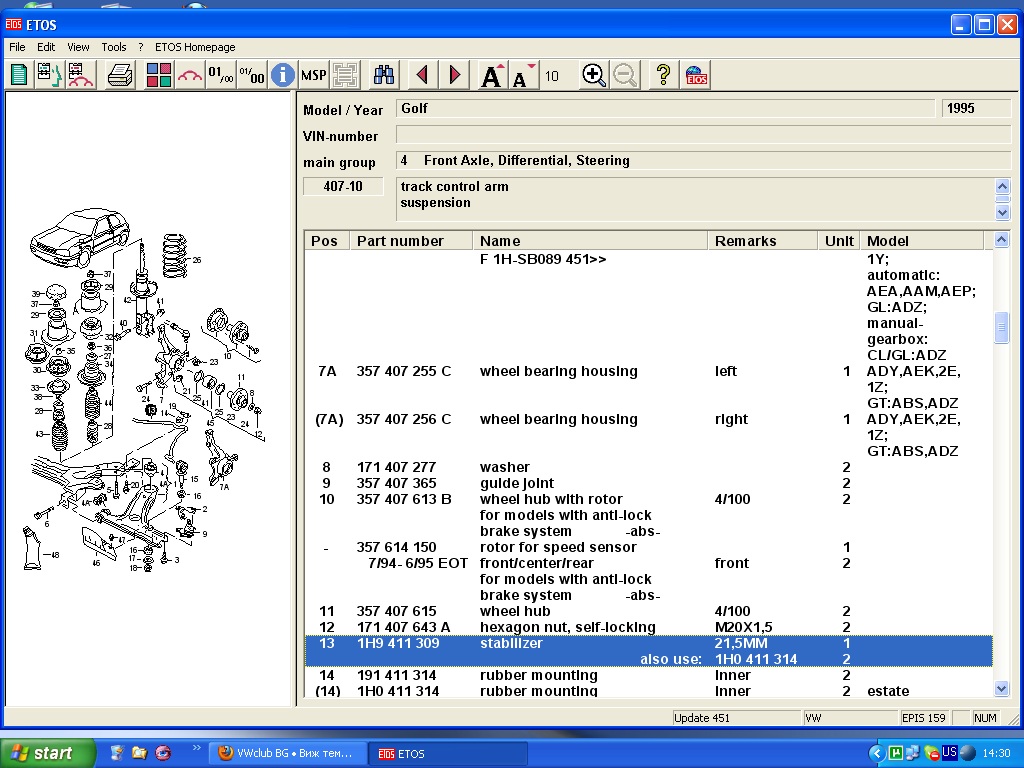Open the ETOS globe homepage icon

tap(697, 75)
